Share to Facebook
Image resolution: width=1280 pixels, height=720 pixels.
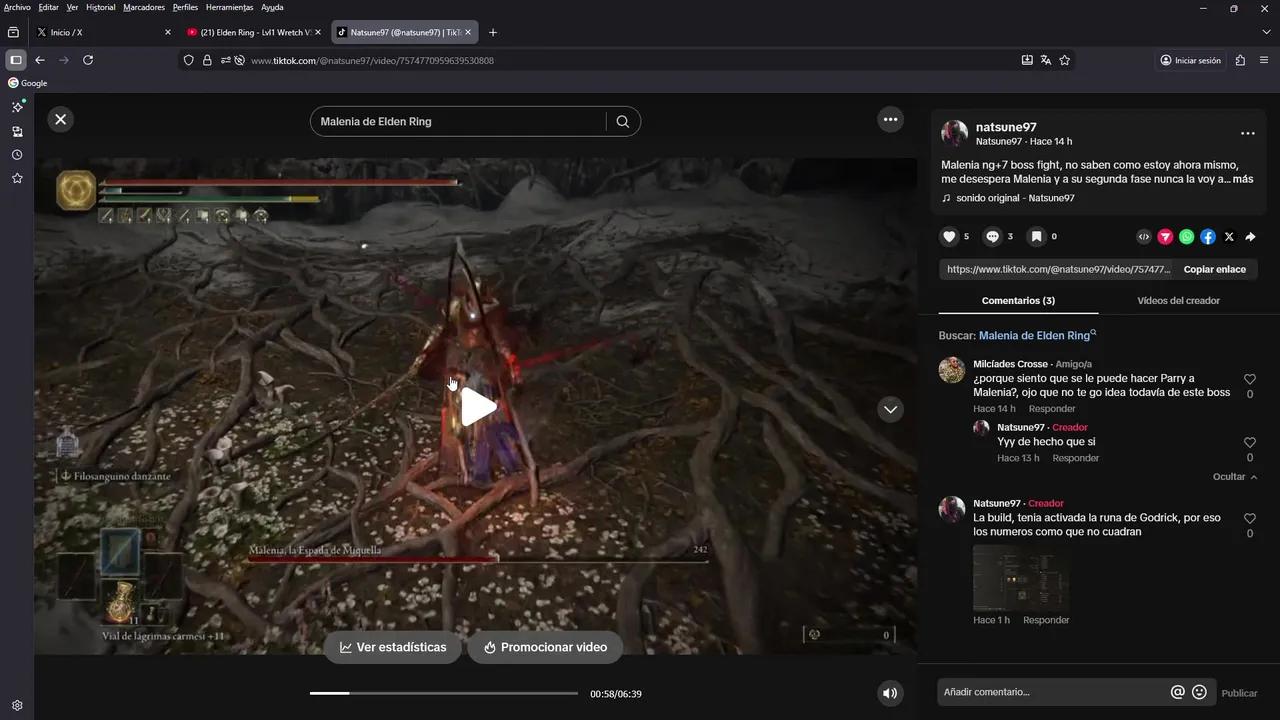(x=1208, y=237)
